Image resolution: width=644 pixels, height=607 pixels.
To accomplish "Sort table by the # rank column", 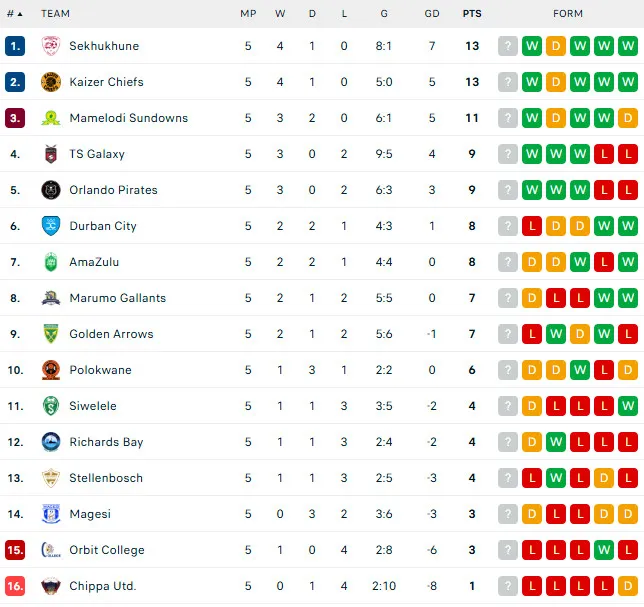I will coord(13,14).
